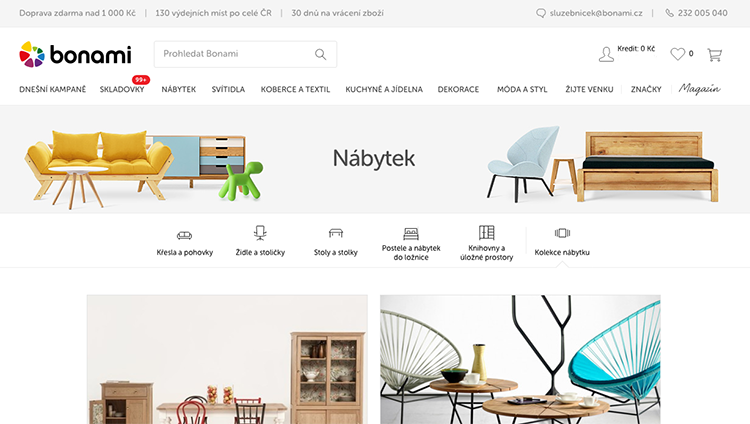The width and height of the screenshot is (750, 424).
Task: Open the Koberce a textil menu
Action: [295, 89]
